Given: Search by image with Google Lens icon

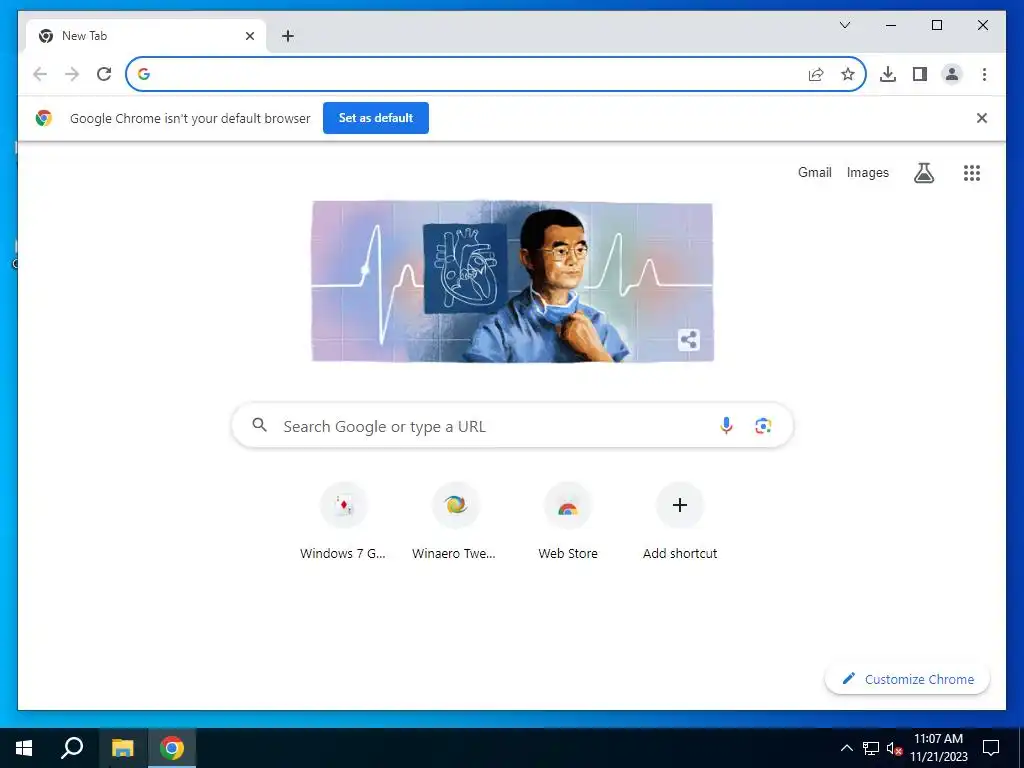Looking at the screenshot, I should 763,426.
